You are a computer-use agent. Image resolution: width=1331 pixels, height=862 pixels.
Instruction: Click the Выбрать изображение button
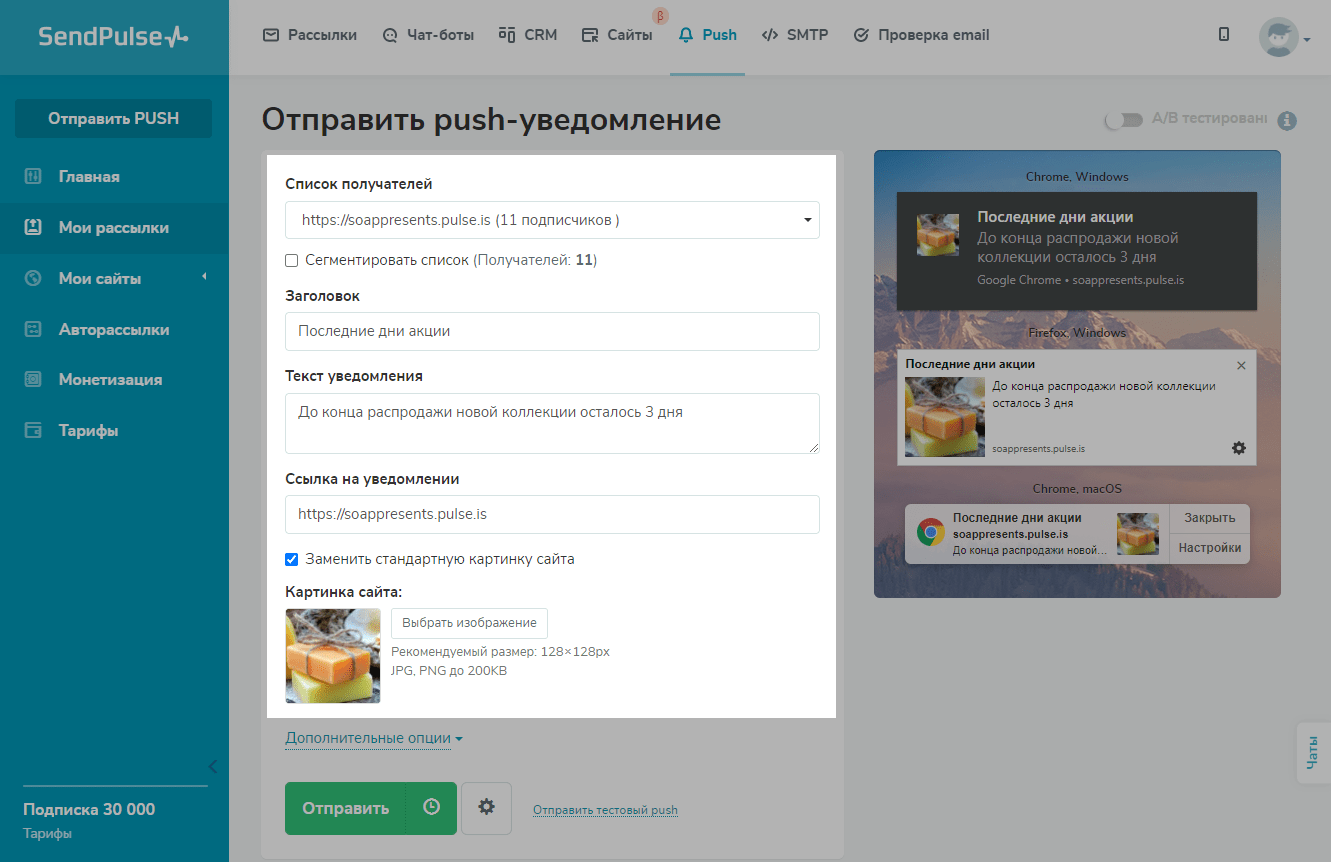tap(469, 622)
